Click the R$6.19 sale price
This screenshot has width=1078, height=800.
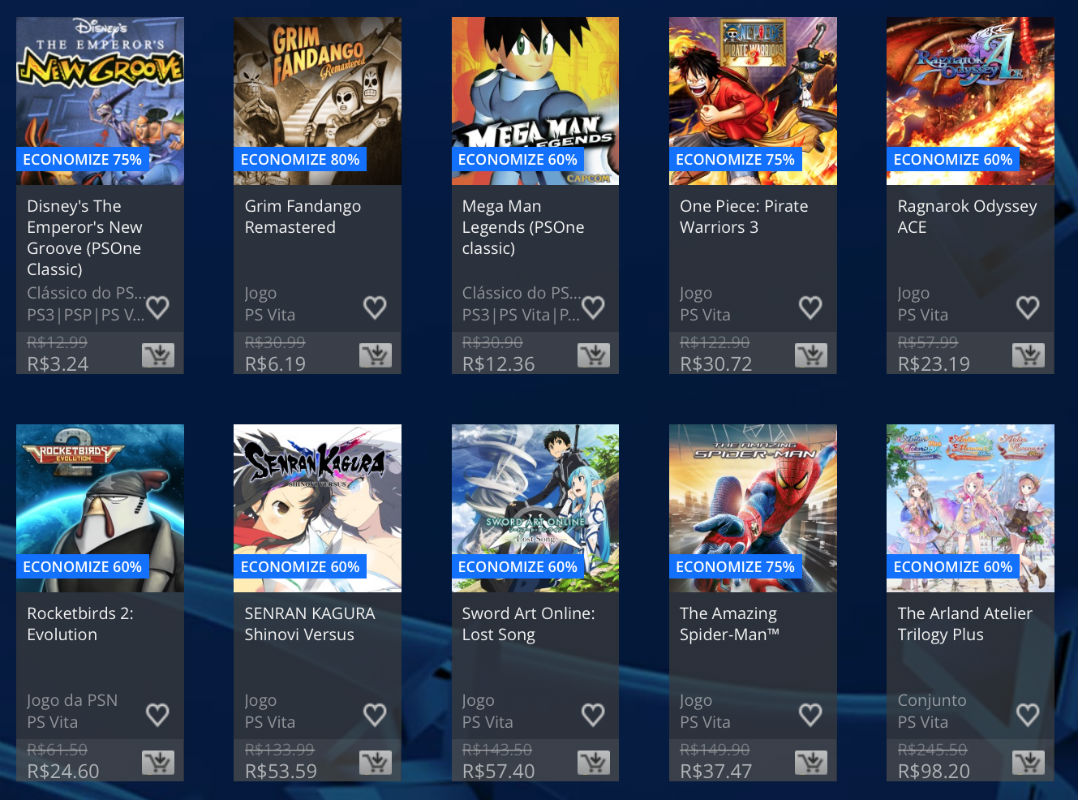(x=275, y=364)
